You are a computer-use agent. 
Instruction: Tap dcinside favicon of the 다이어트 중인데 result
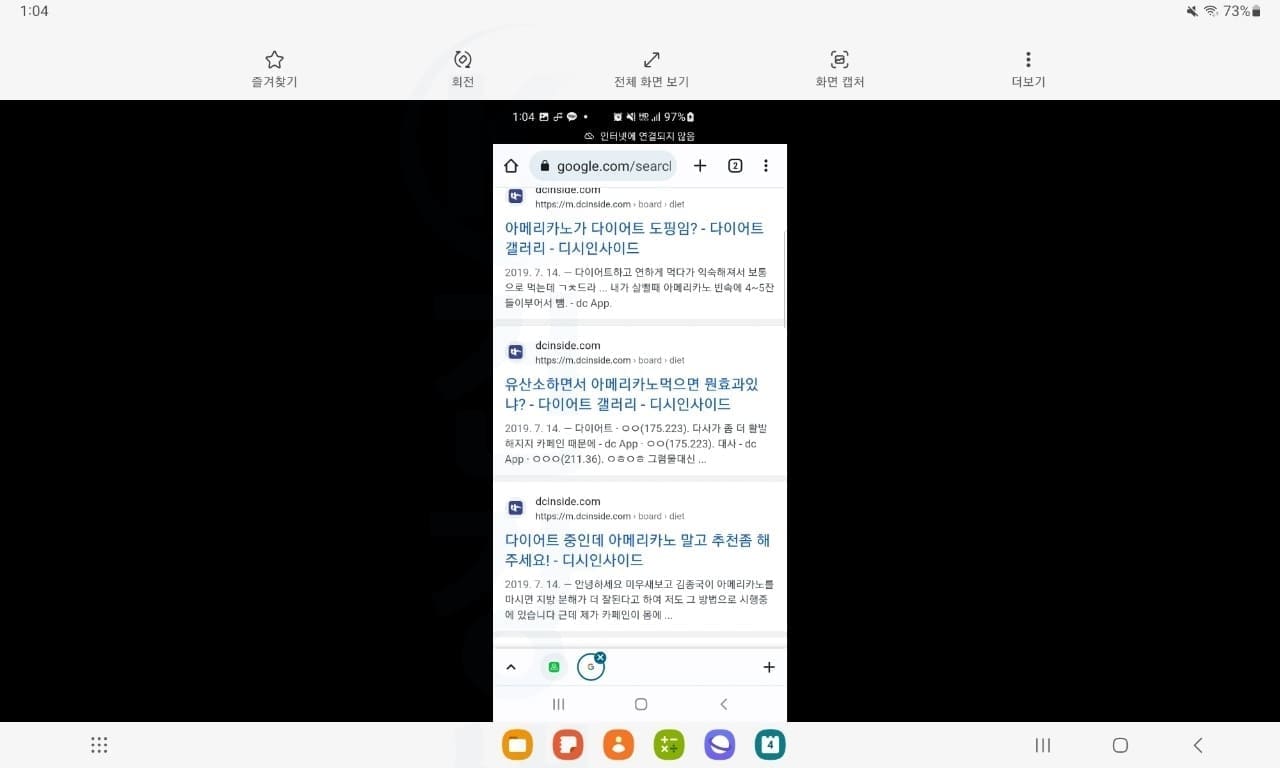[x=516, y=508]
